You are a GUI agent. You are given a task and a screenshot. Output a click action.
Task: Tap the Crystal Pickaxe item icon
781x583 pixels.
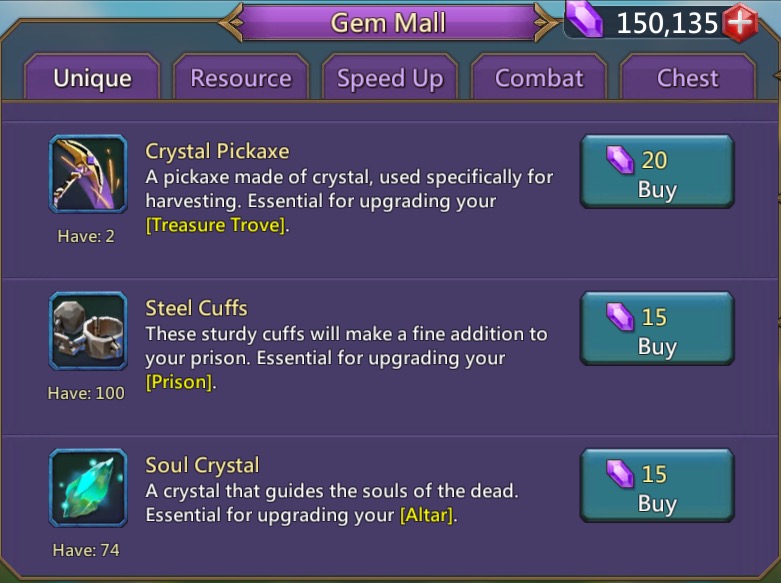point(88,174)
